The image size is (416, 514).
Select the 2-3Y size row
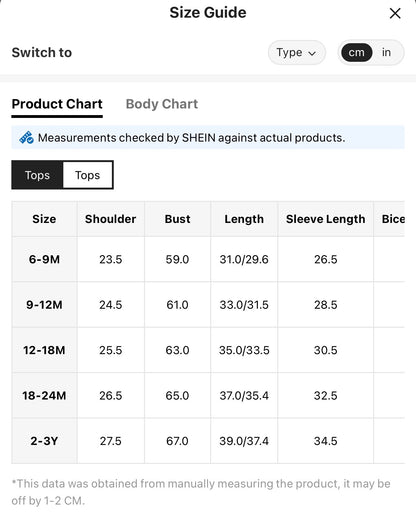[x=208, y=441]
